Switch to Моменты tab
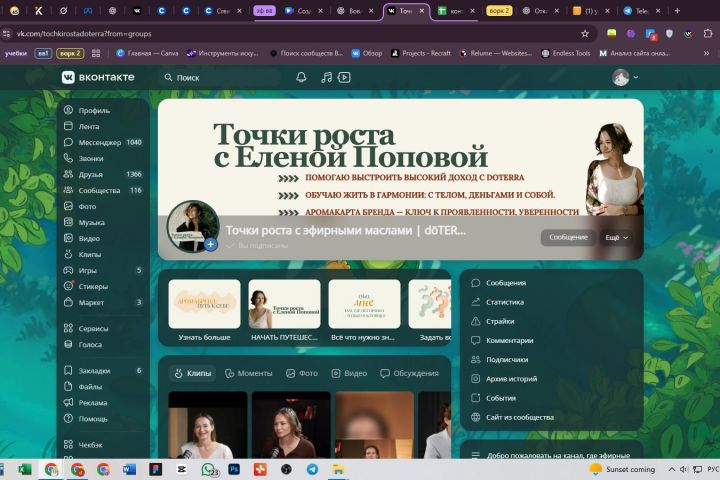Viewport: 720px width, 480px height. coord(248,373)
